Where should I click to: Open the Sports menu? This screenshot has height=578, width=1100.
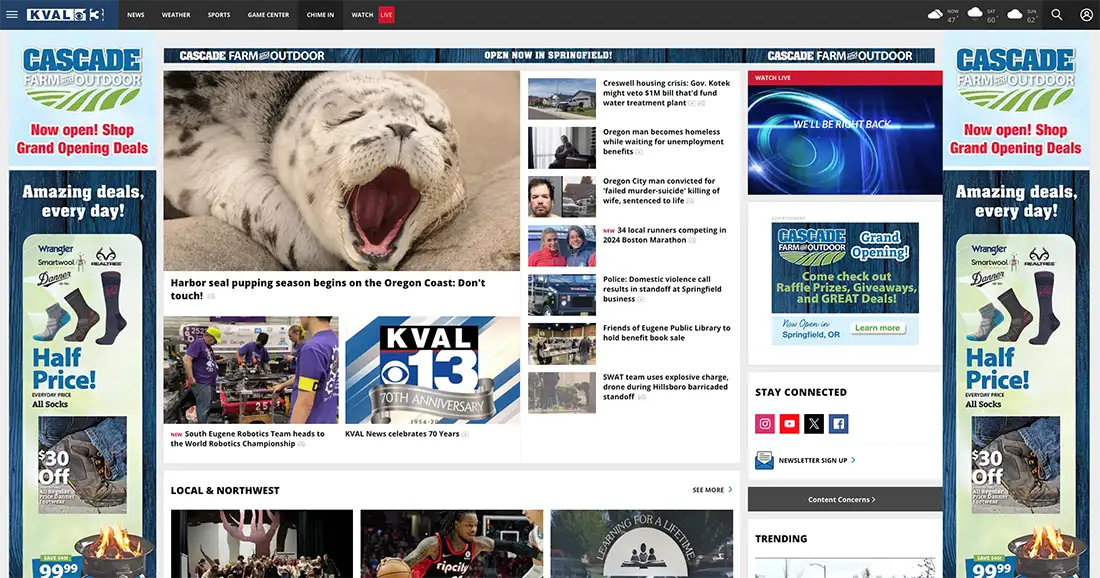(219, 15)
